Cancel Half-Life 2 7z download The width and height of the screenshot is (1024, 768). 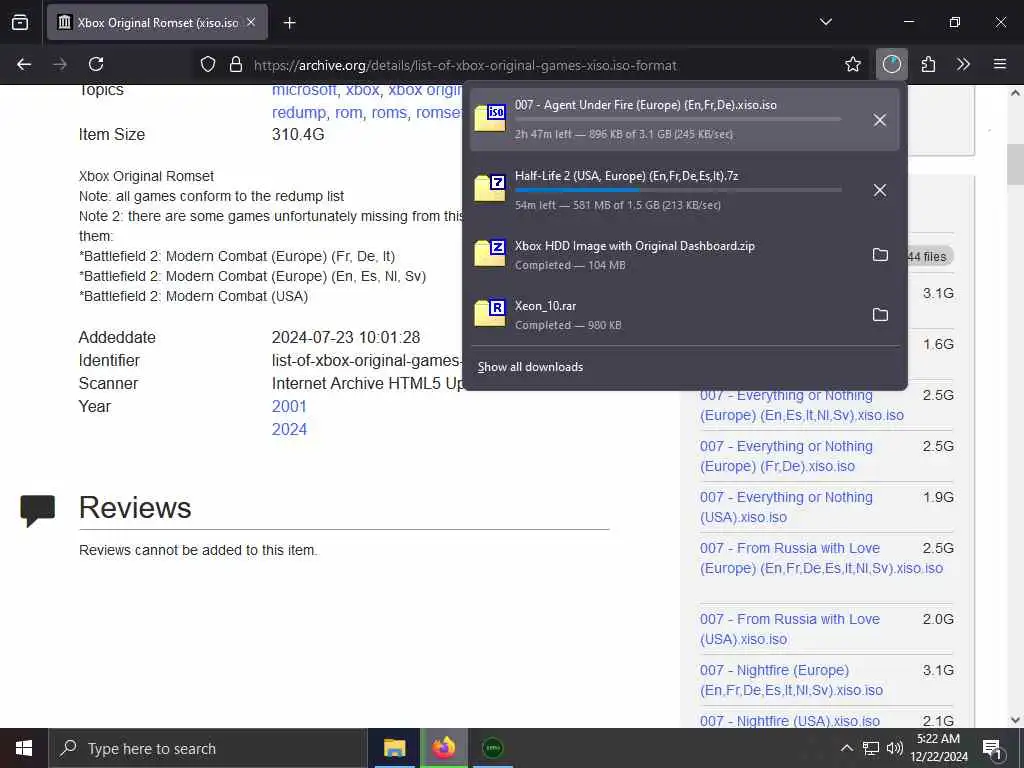tap(880, 190)
